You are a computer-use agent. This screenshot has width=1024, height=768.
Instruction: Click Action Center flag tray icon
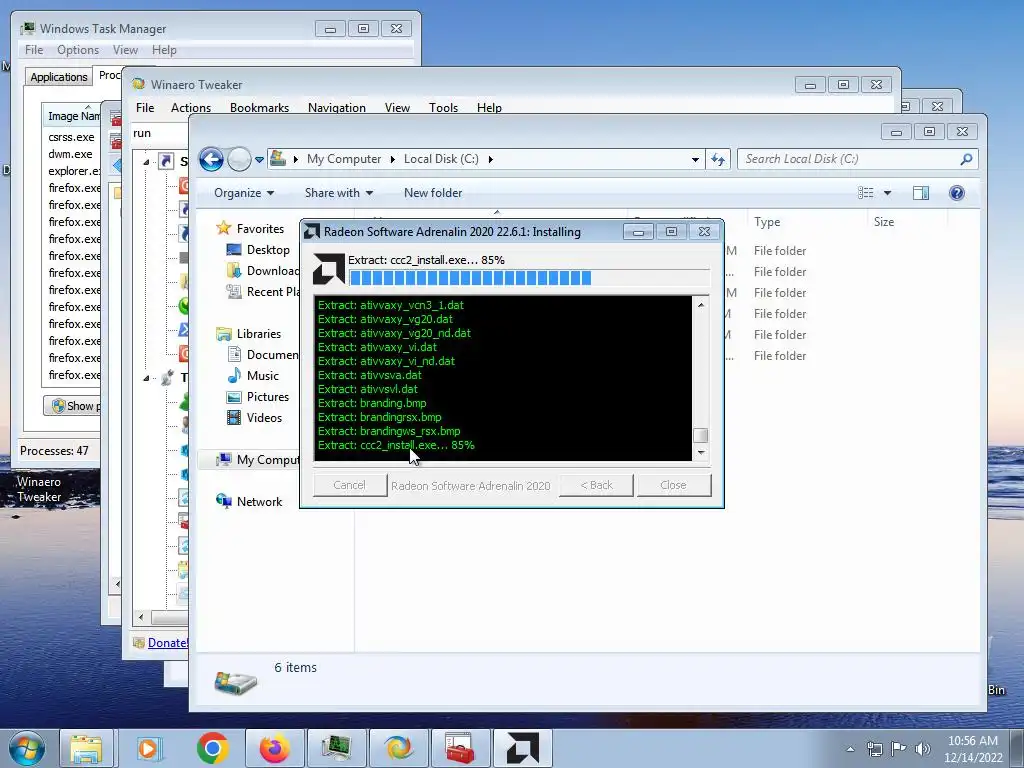(899, 749)
